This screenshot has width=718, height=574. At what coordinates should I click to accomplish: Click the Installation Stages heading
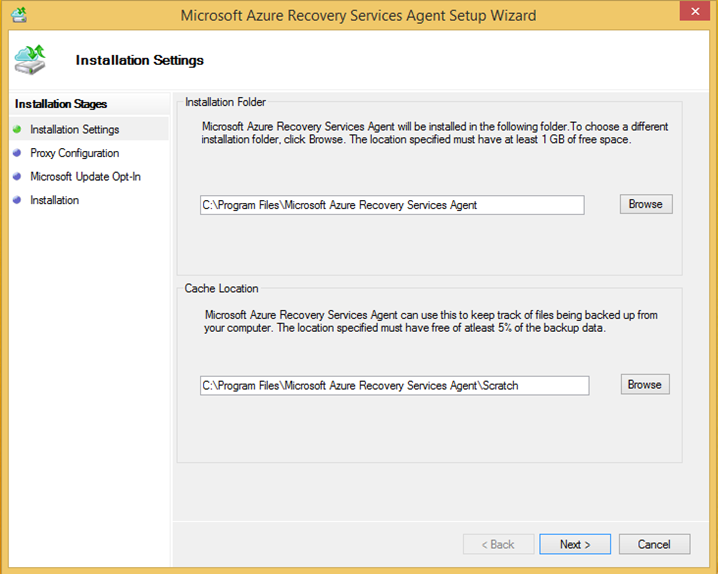[61, 104]
